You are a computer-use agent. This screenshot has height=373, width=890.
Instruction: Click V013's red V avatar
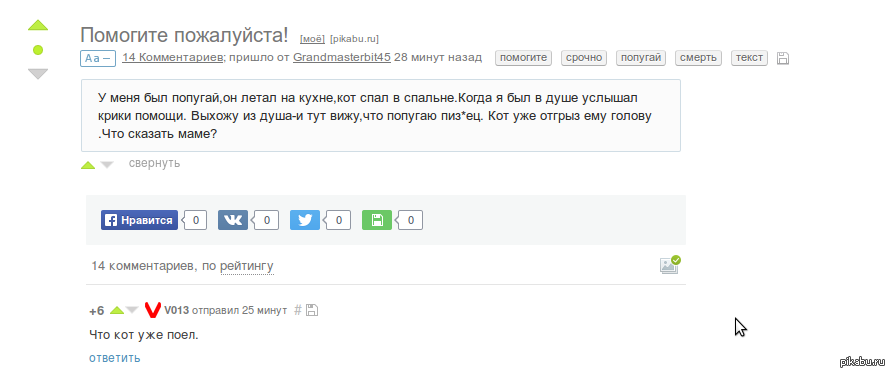pos(152,310)
